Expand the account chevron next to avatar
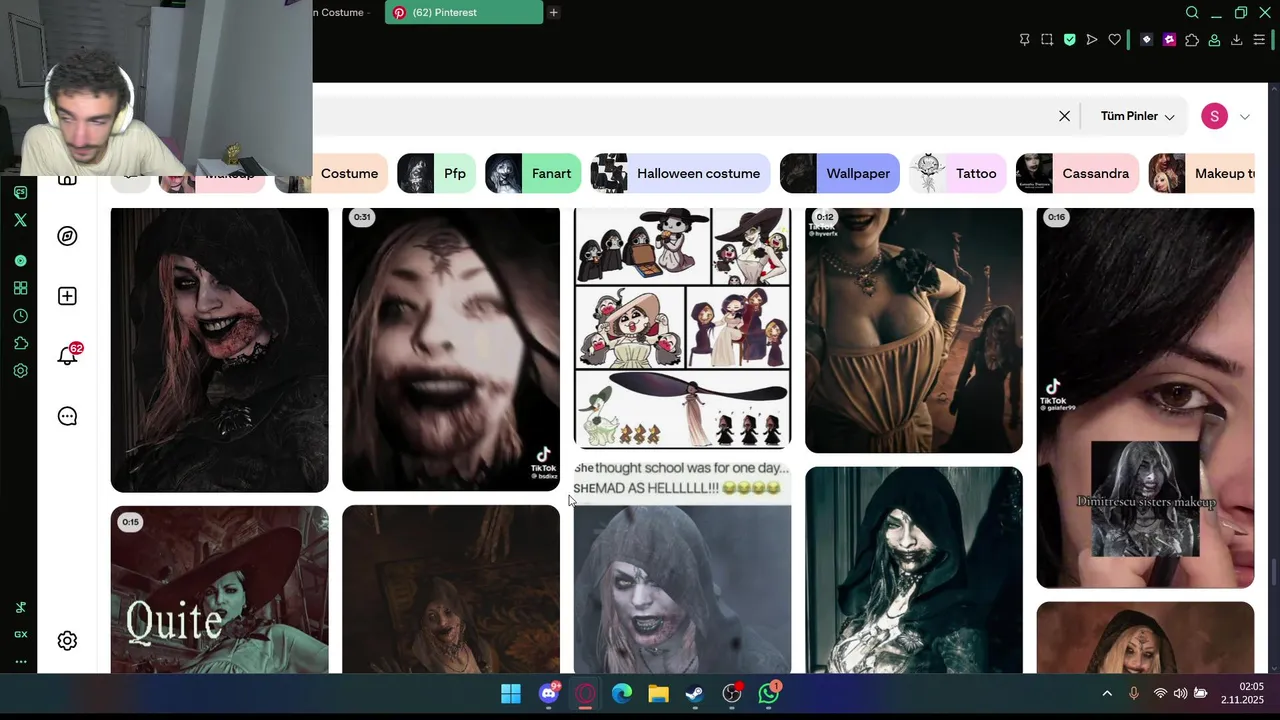The image size is (1280, 720). pos(1245,117)
